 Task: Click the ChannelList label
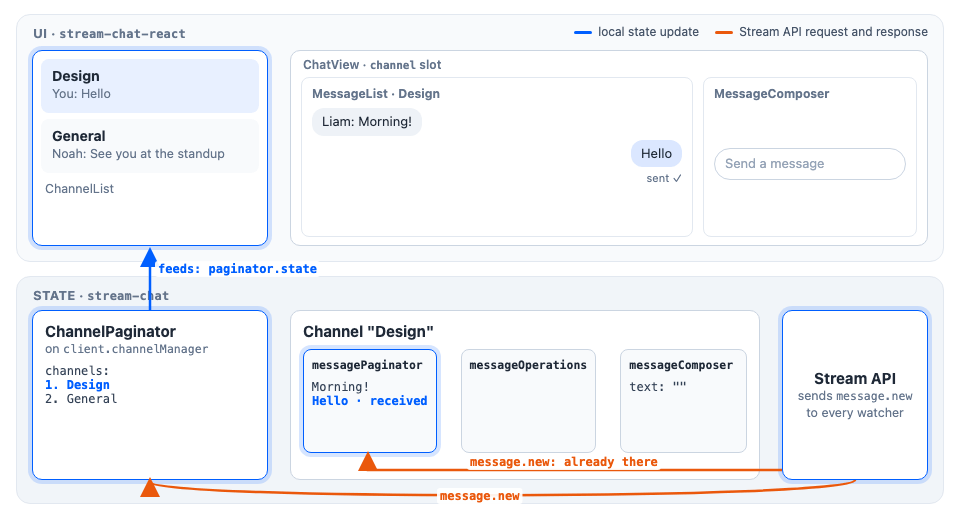pyautogui.click(x=80, y=189)
